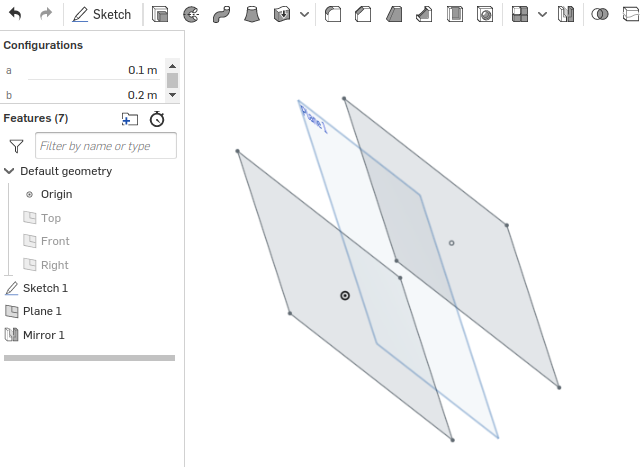Viewport: 642px width, 467px height.
Task: Click the feature filter funnel icon
Action: tap(16, 146)
